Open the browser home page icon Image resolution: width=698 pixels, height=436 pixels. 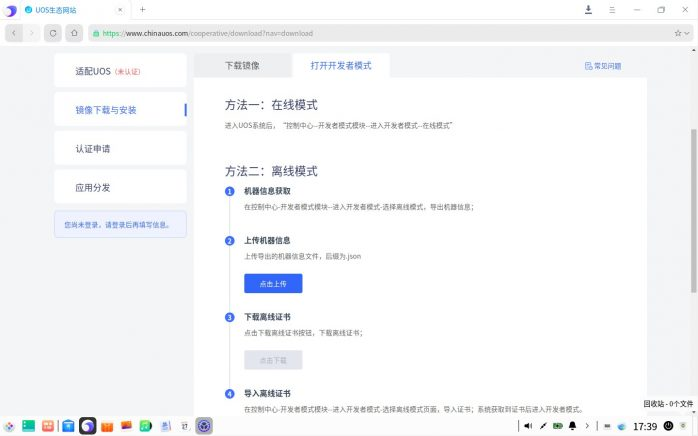[74, 33]
